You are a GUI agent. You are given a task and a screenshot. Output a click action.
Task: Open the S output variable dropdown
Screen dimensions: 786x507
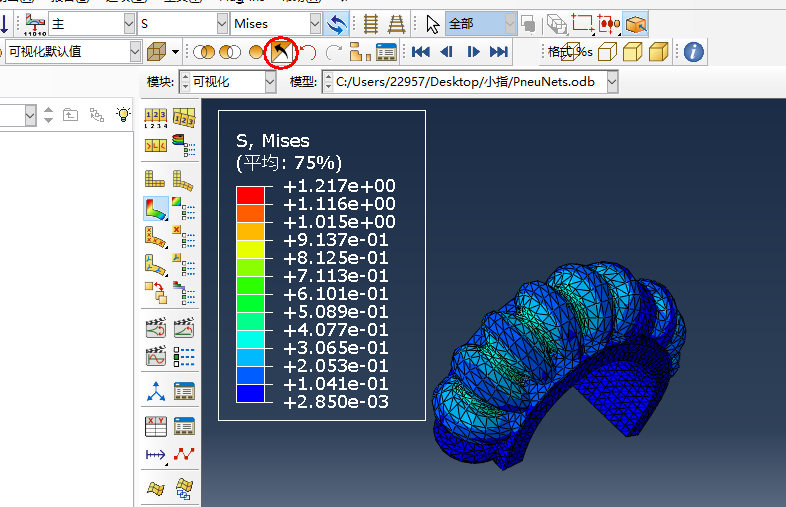[x=221, y=23]
